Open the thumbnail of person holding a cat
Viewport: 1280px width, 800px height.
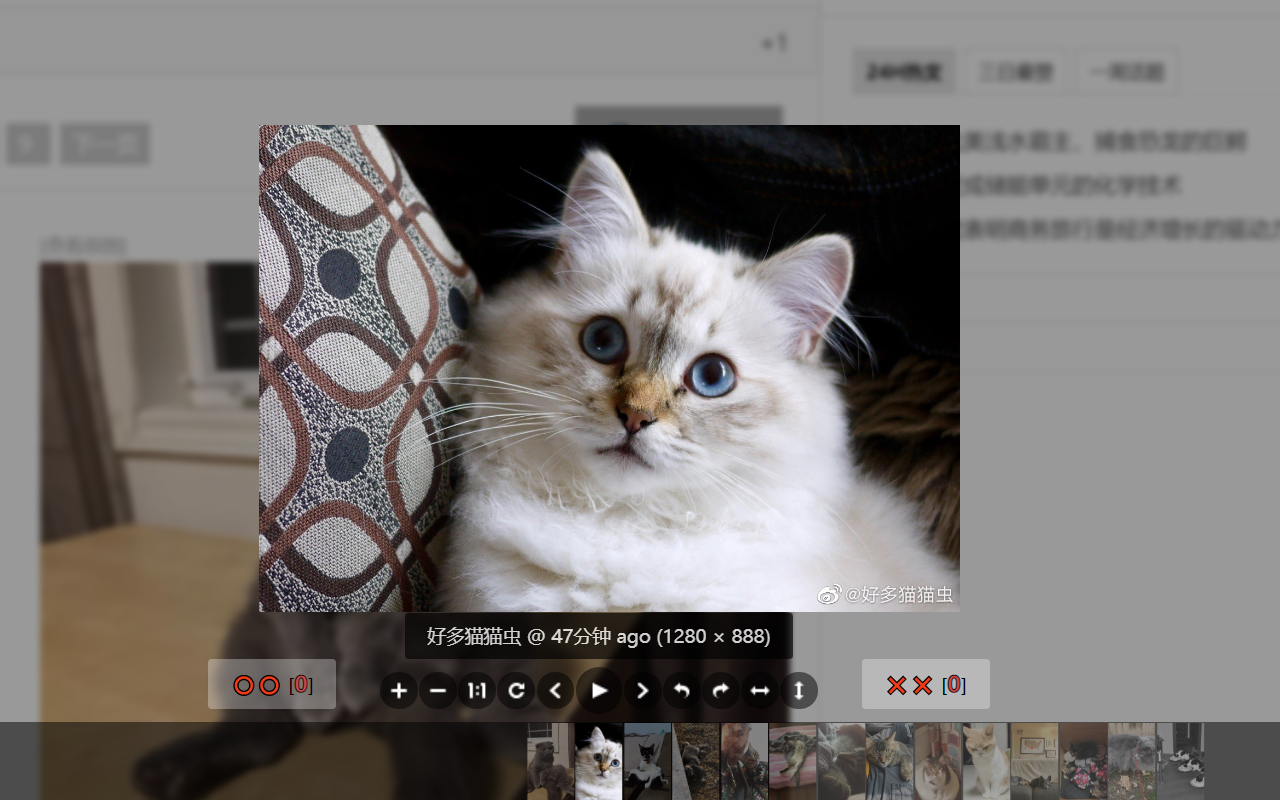click(x=744, y=761)
